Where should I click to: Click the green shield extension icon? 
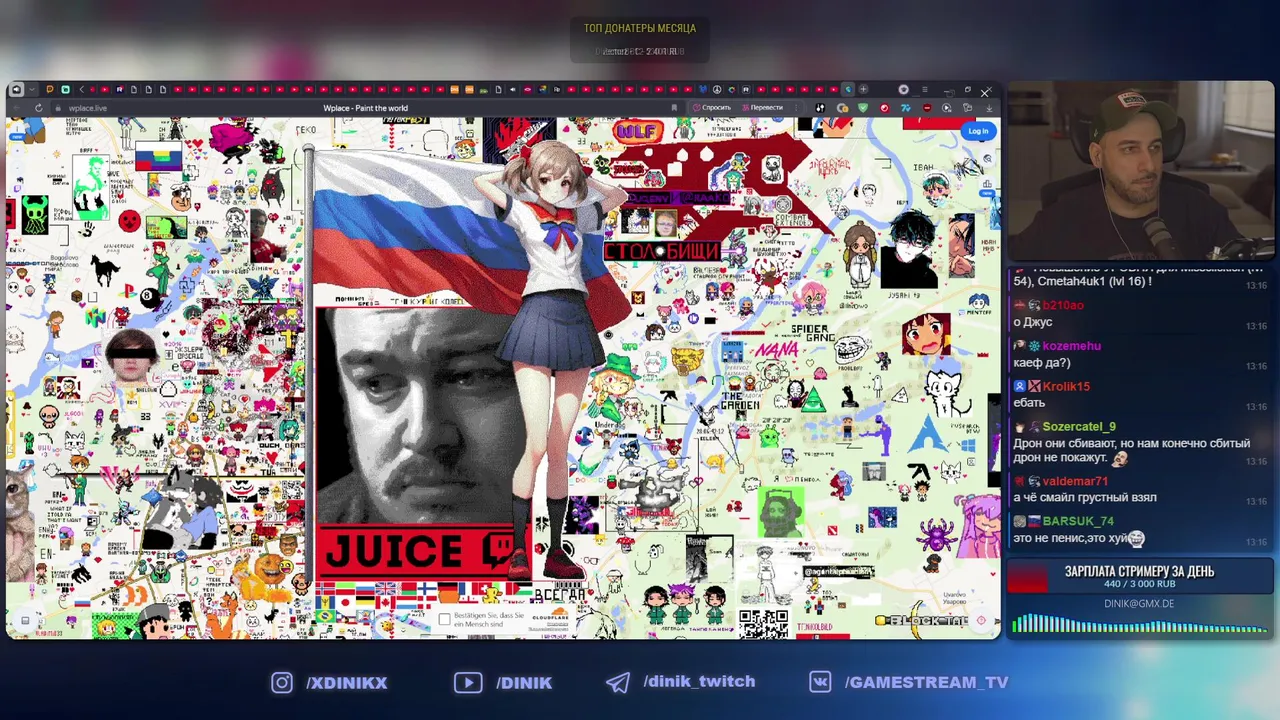[863, 107]
